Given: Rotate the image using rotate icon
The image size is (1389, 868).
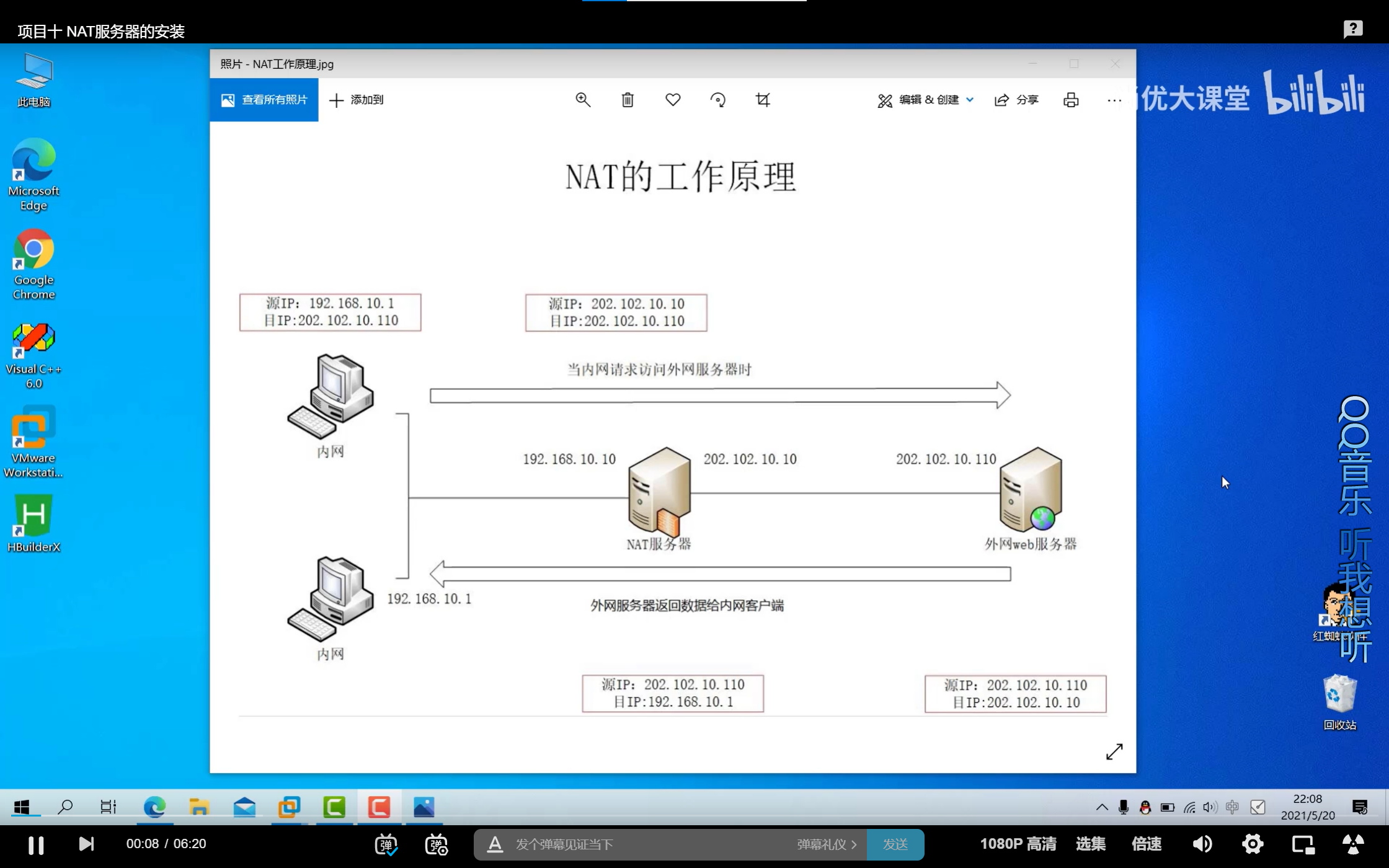Looking at the screenshot, I should 718,100.
